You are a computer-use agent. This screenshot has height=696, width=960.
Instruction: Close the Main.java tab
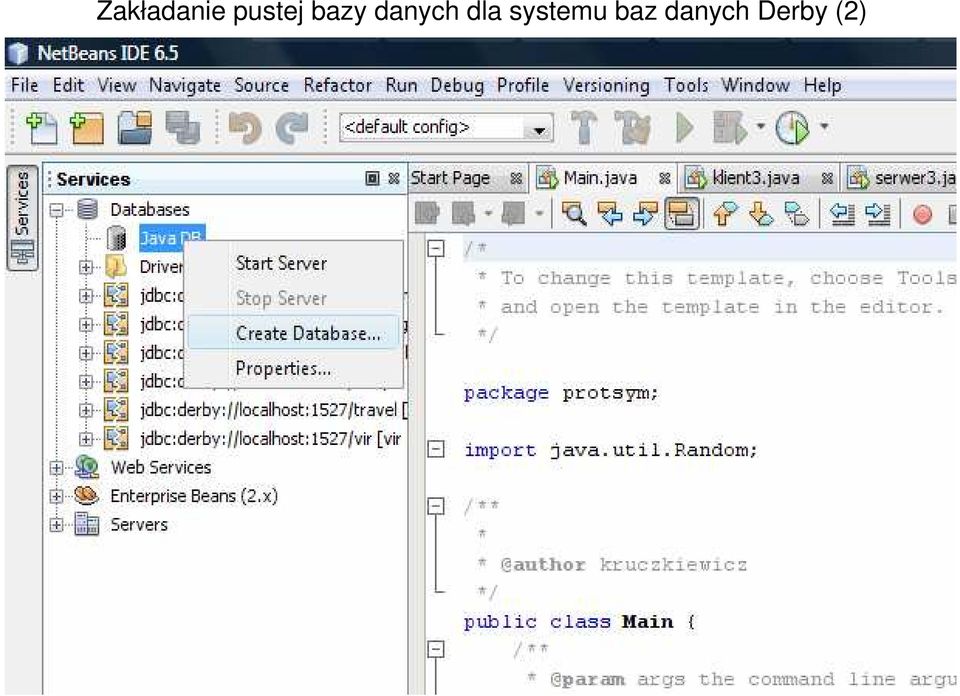pyautogui.click(x=664, y=179)
